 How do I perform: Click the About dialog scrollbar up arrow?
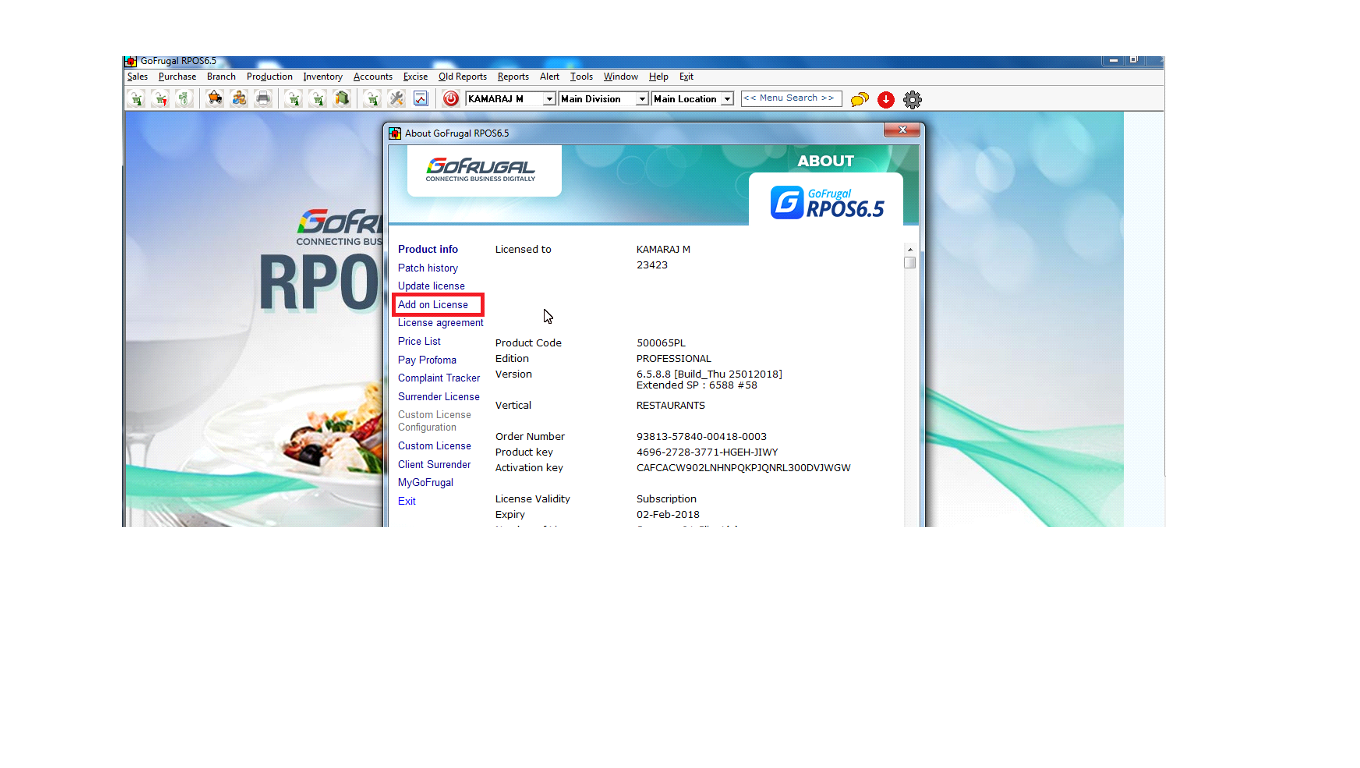coord(910,249)
